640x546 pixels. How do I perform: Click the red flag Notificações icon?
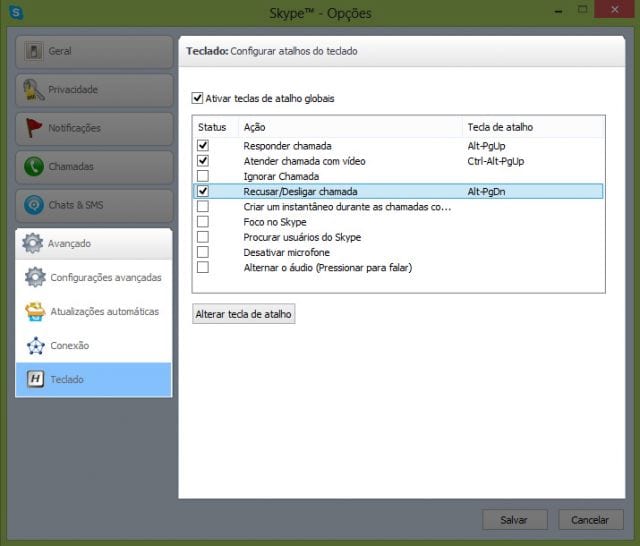[33, 128]
